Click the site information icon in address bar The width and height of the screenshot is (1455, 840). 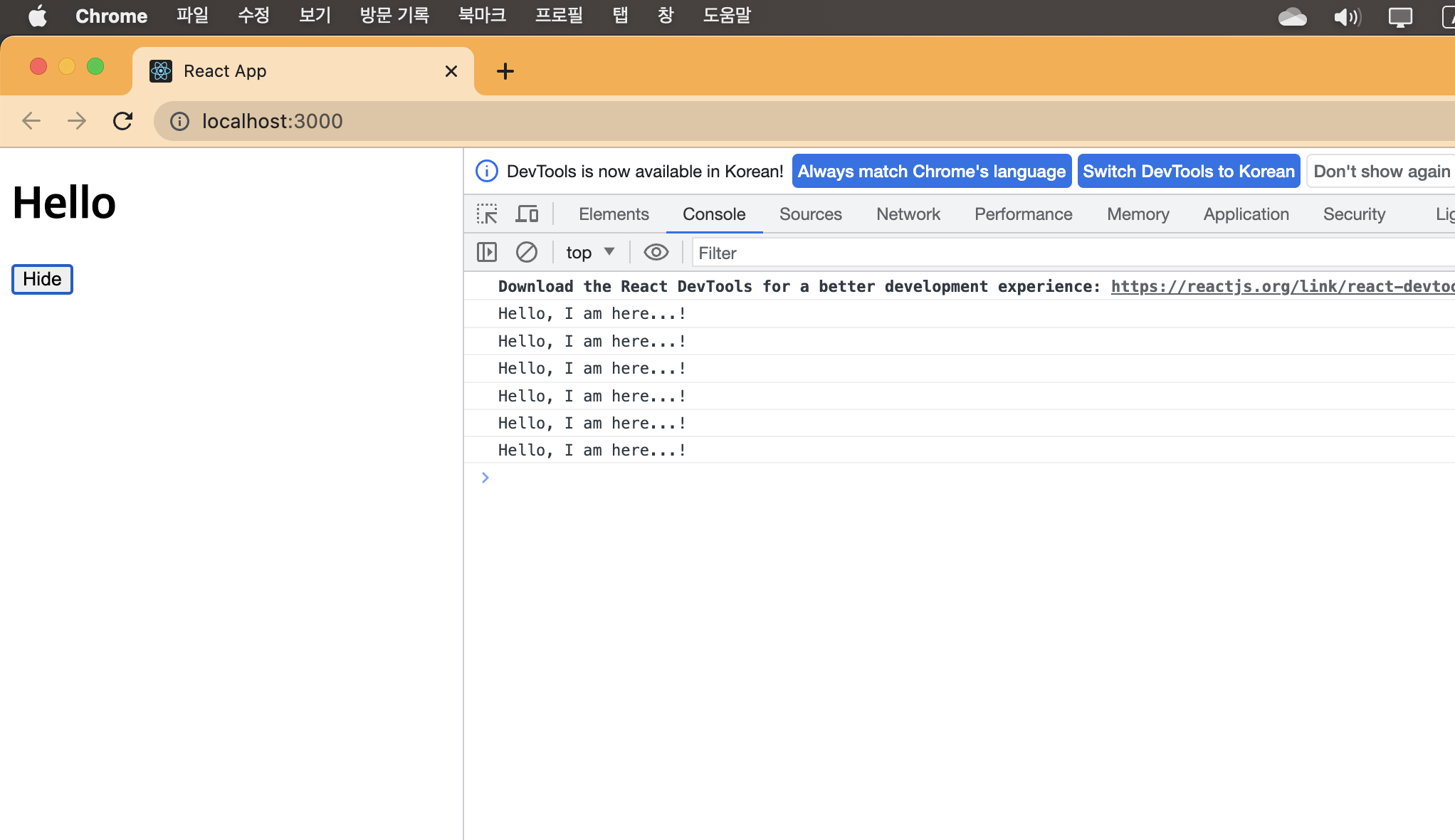tap(179, 121)
